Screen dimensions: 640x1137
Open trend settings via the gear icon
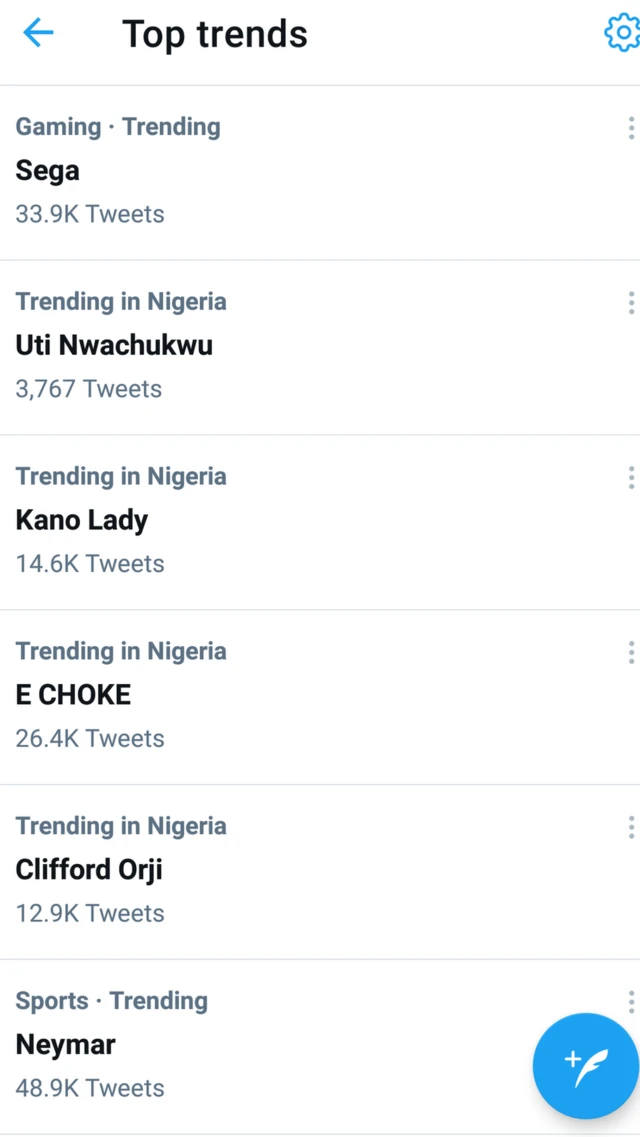(622, 33)
